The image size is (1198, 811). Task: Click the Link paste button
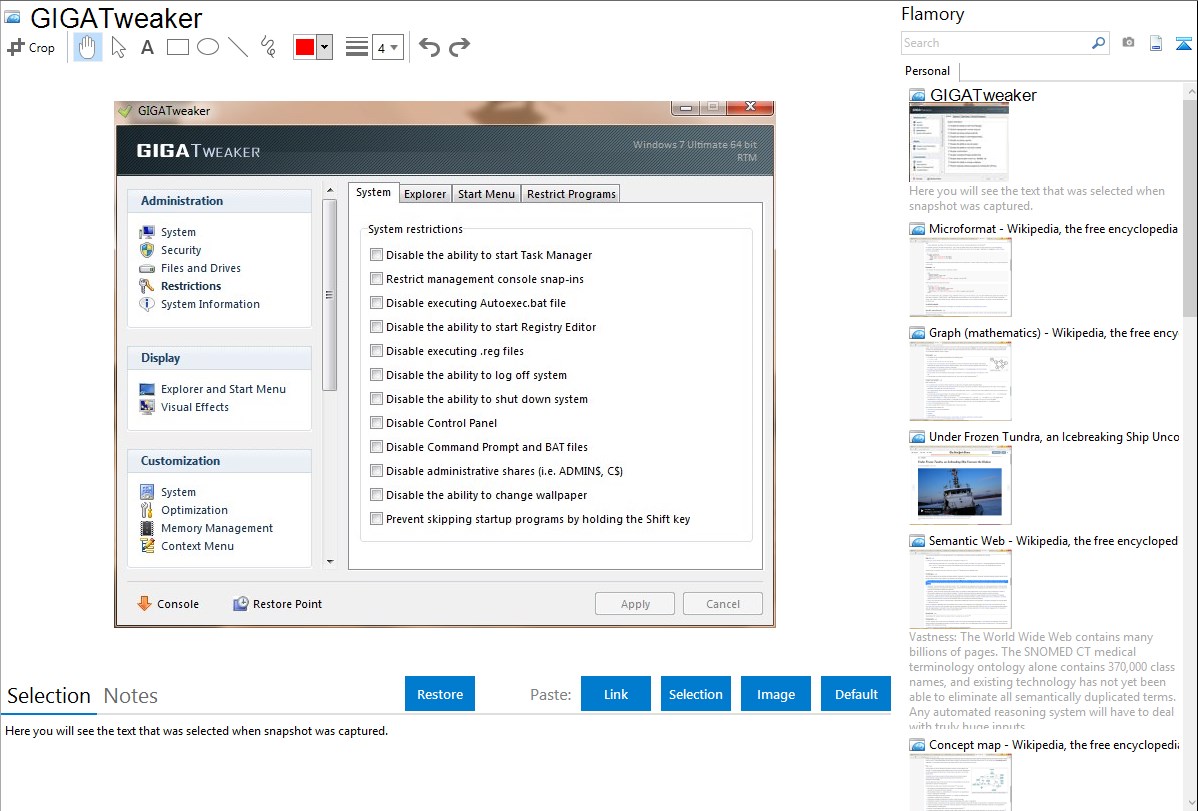click(x=616, y=694)
